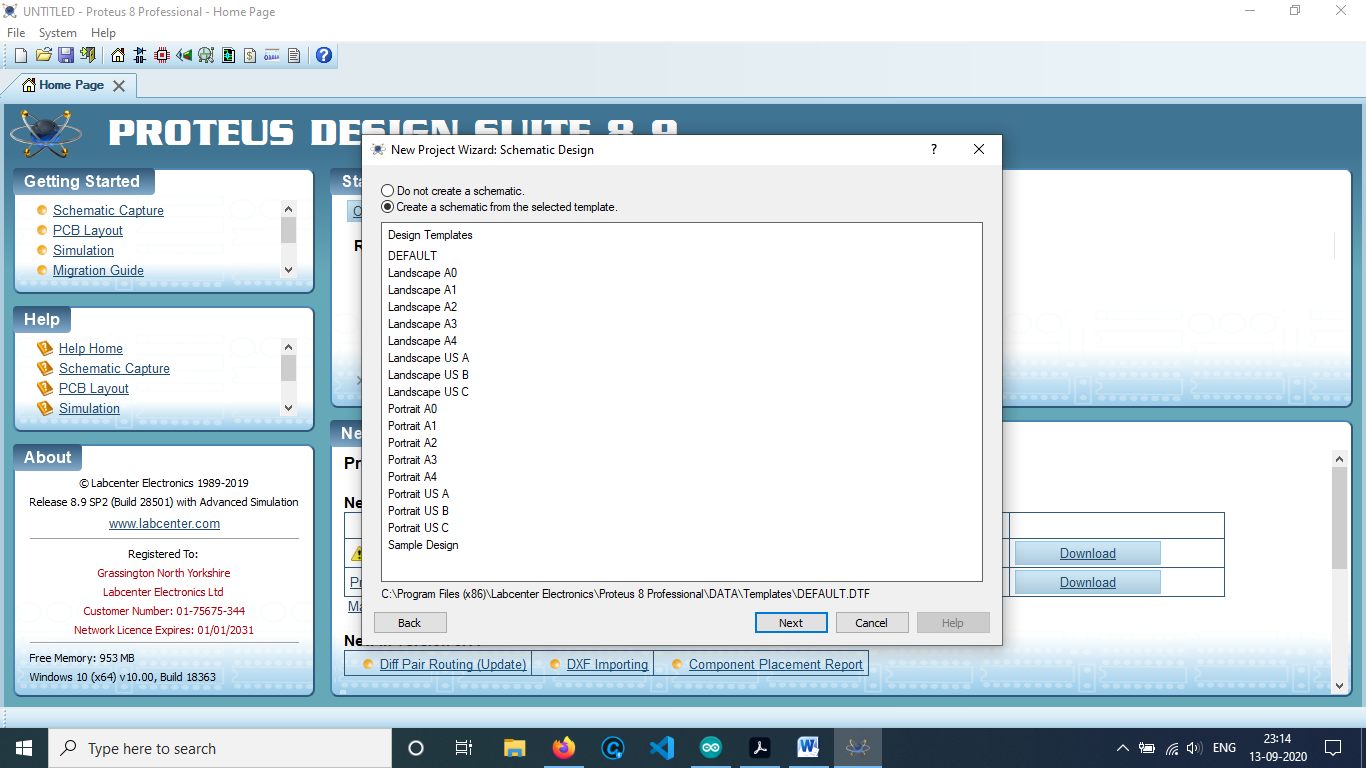1366x768 pixels.
Task: Open the System menu
Action: [57, 33]
